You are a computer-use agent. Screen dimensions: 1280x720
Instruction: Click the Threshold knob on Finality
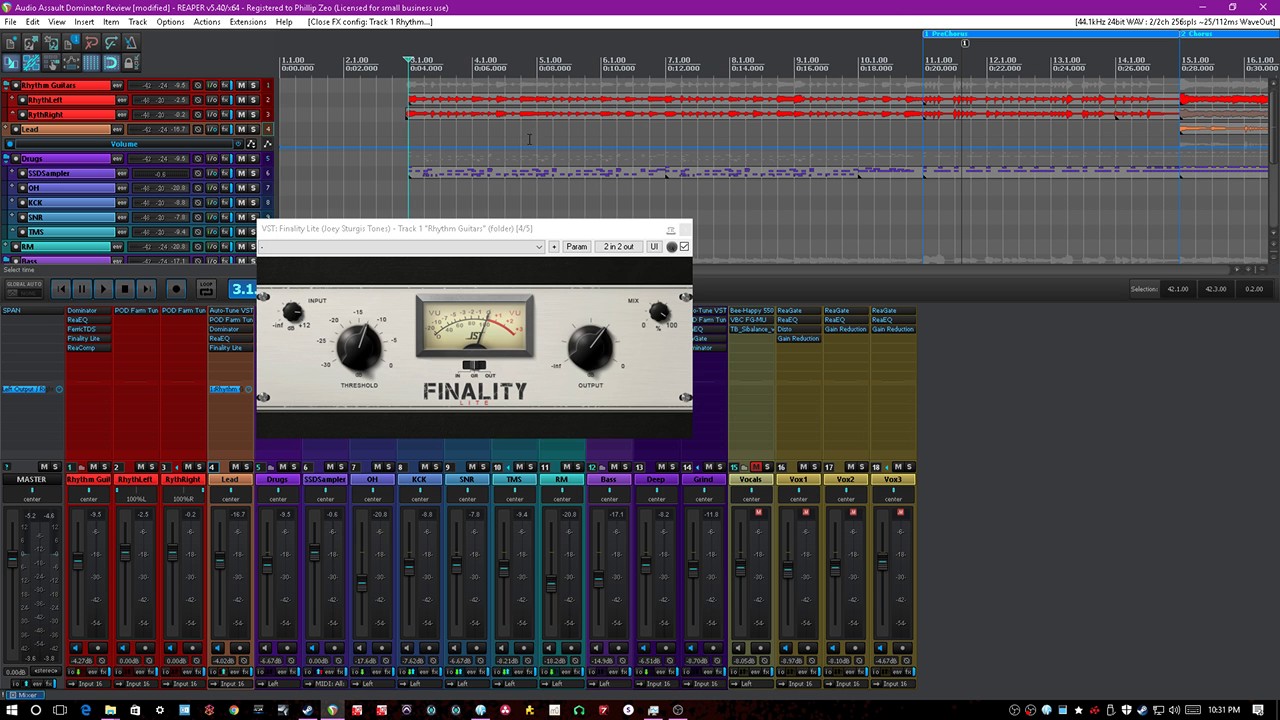click(x=358, y=347)
